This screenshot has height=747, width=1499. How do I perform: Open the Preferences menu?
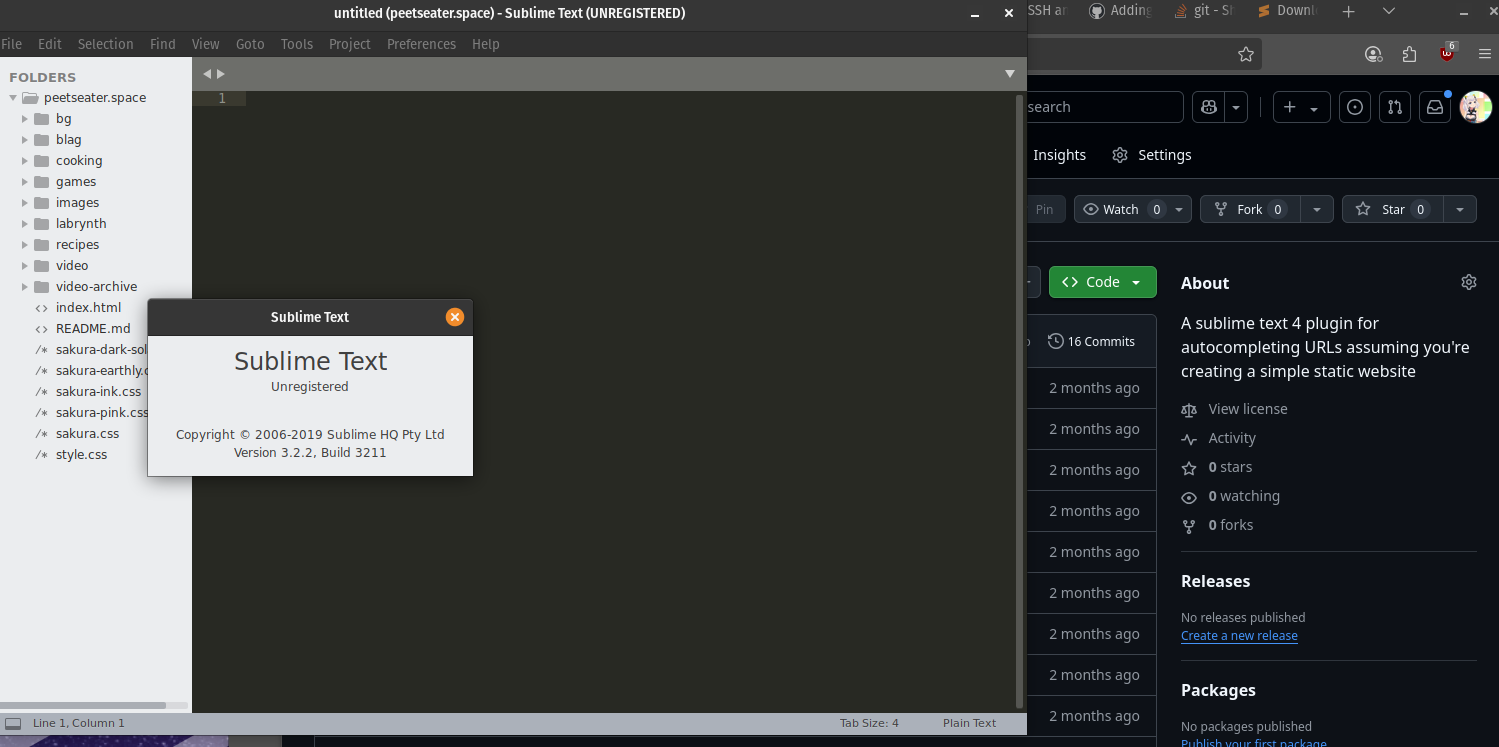pos(421,44)
